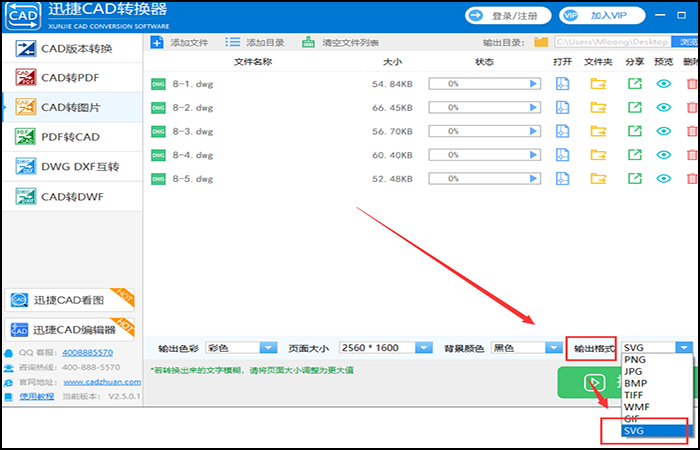Click the output directory path field
Screen dimensions: 700x450
click(612, 42)
